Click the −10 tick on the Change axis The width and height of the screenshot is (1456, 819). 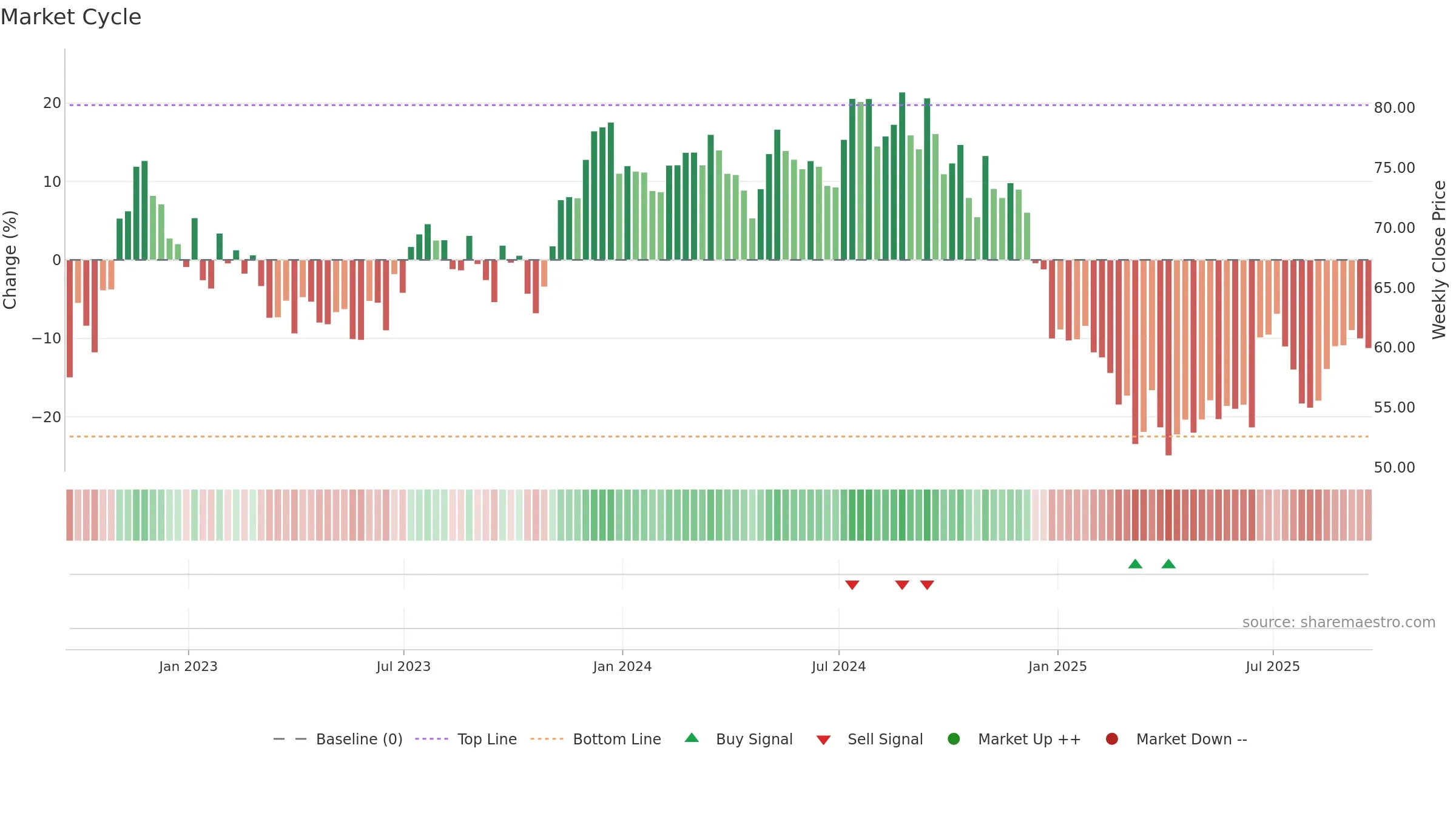[47, 339]
